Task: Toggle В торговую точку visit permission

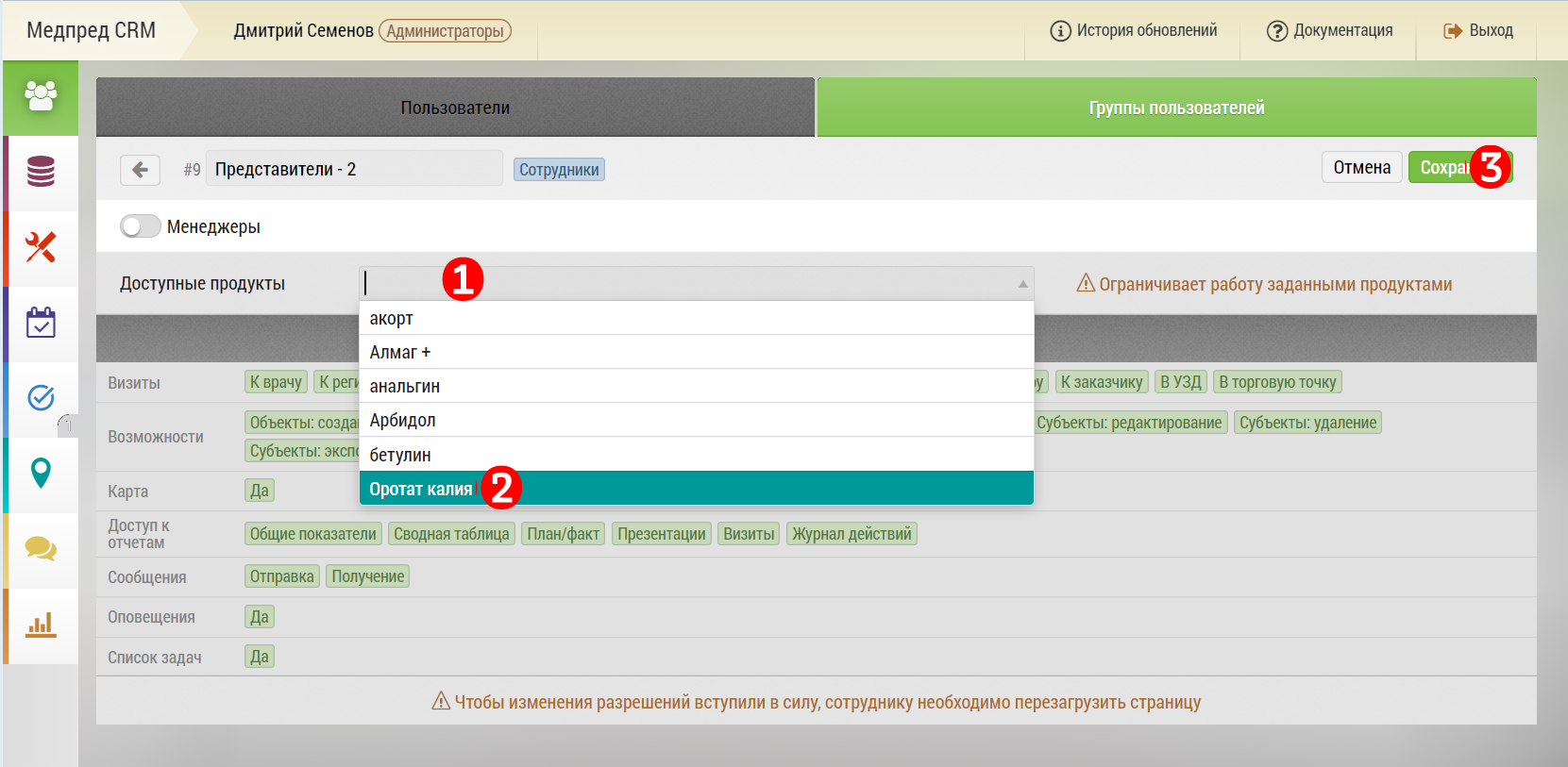Action: pyautogui.click(x=1277, y=382)
